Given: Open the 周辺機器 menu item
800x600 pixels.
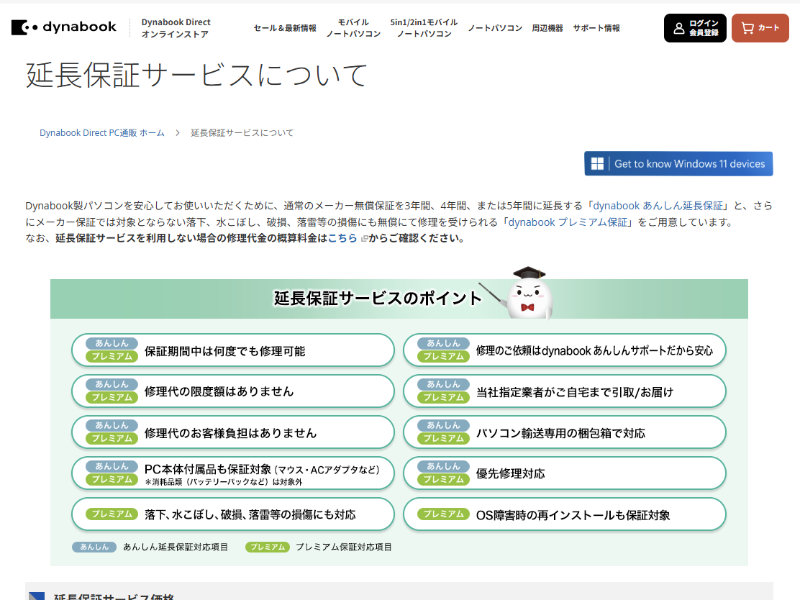Looking at the screenshot, I should (547, 28).
